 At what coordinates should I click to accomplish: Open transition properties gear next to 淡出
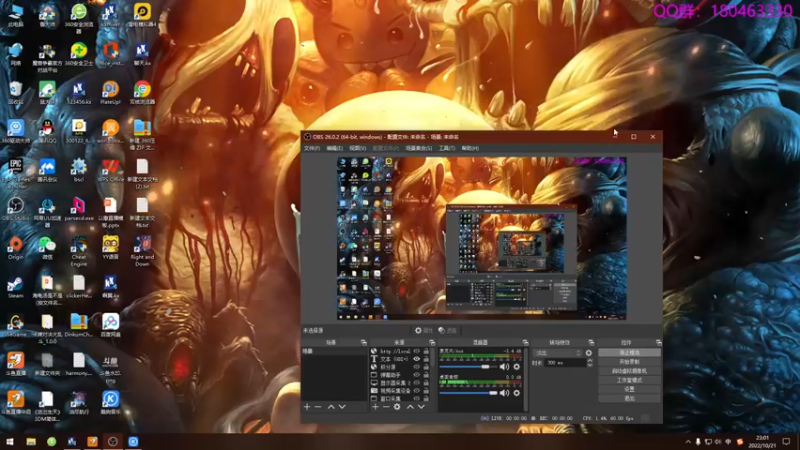589,353
